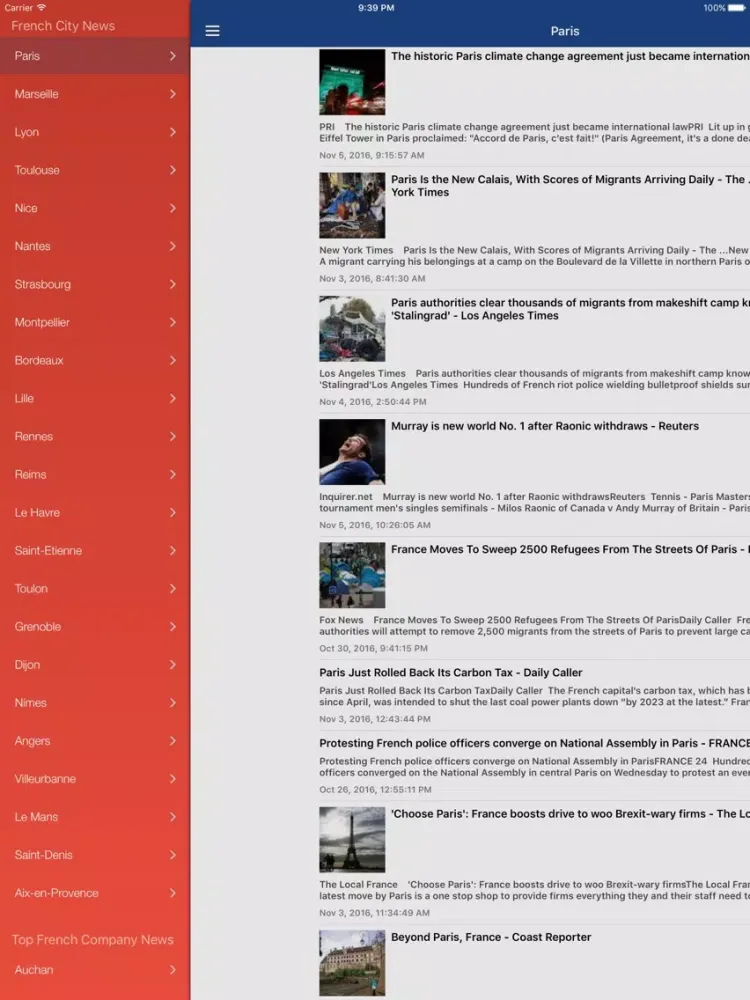
Task: Open Protesting French police officers headline
Action: pos(534,743)
